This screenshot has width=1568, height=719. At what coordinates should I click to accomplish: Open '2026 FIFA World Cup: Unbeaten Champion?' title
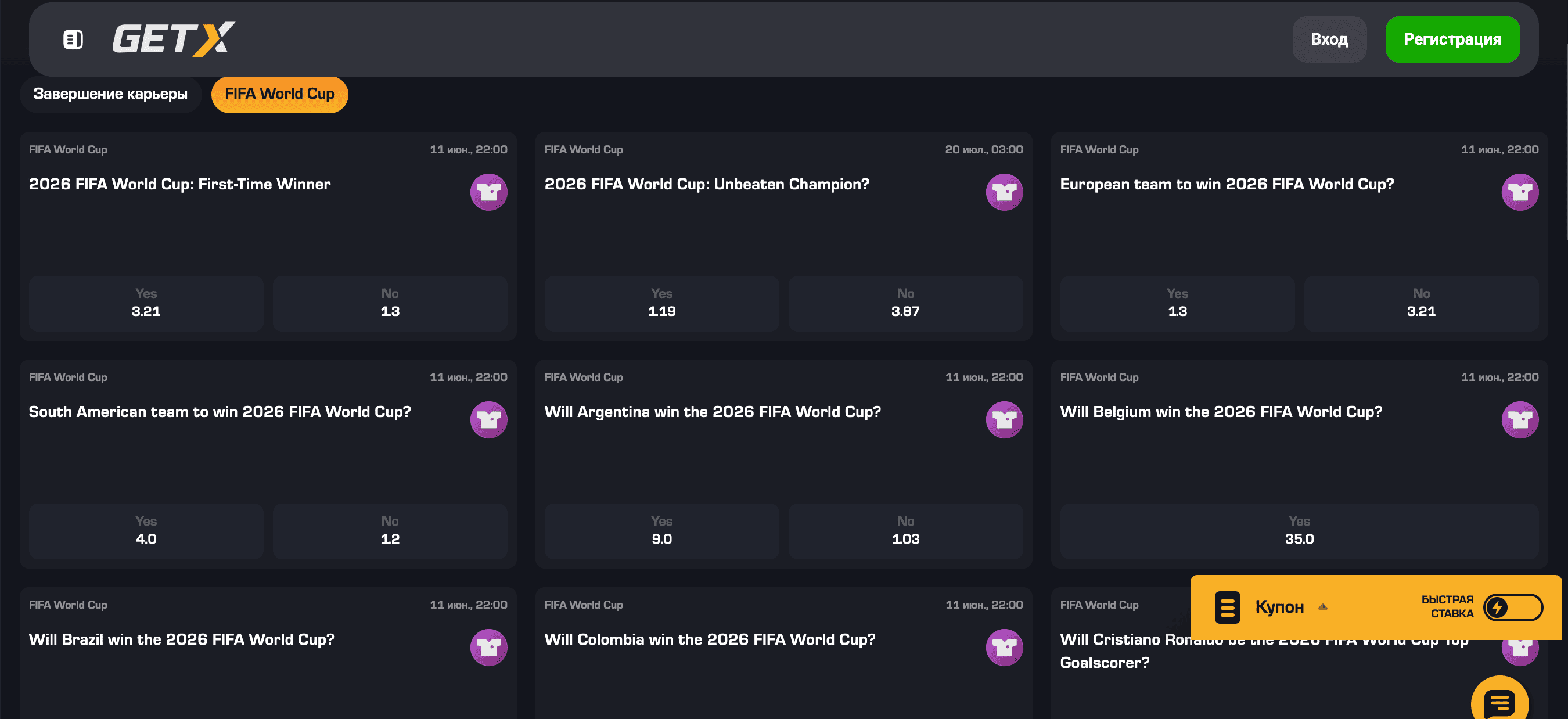coord(707,185)
